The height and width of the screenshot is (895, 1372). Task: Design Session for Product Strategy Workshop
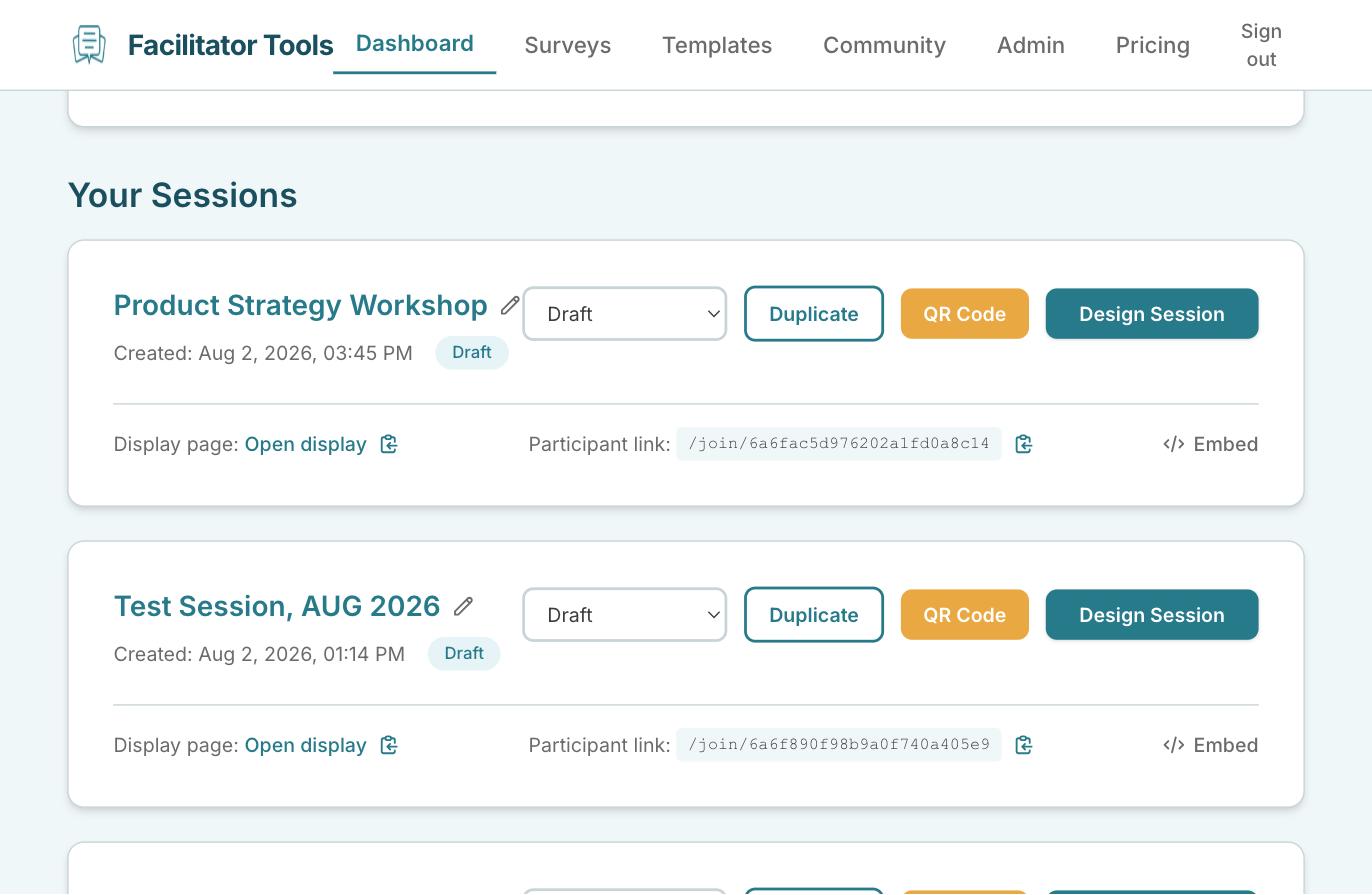pyautogui.click(x=1152, y=314)
